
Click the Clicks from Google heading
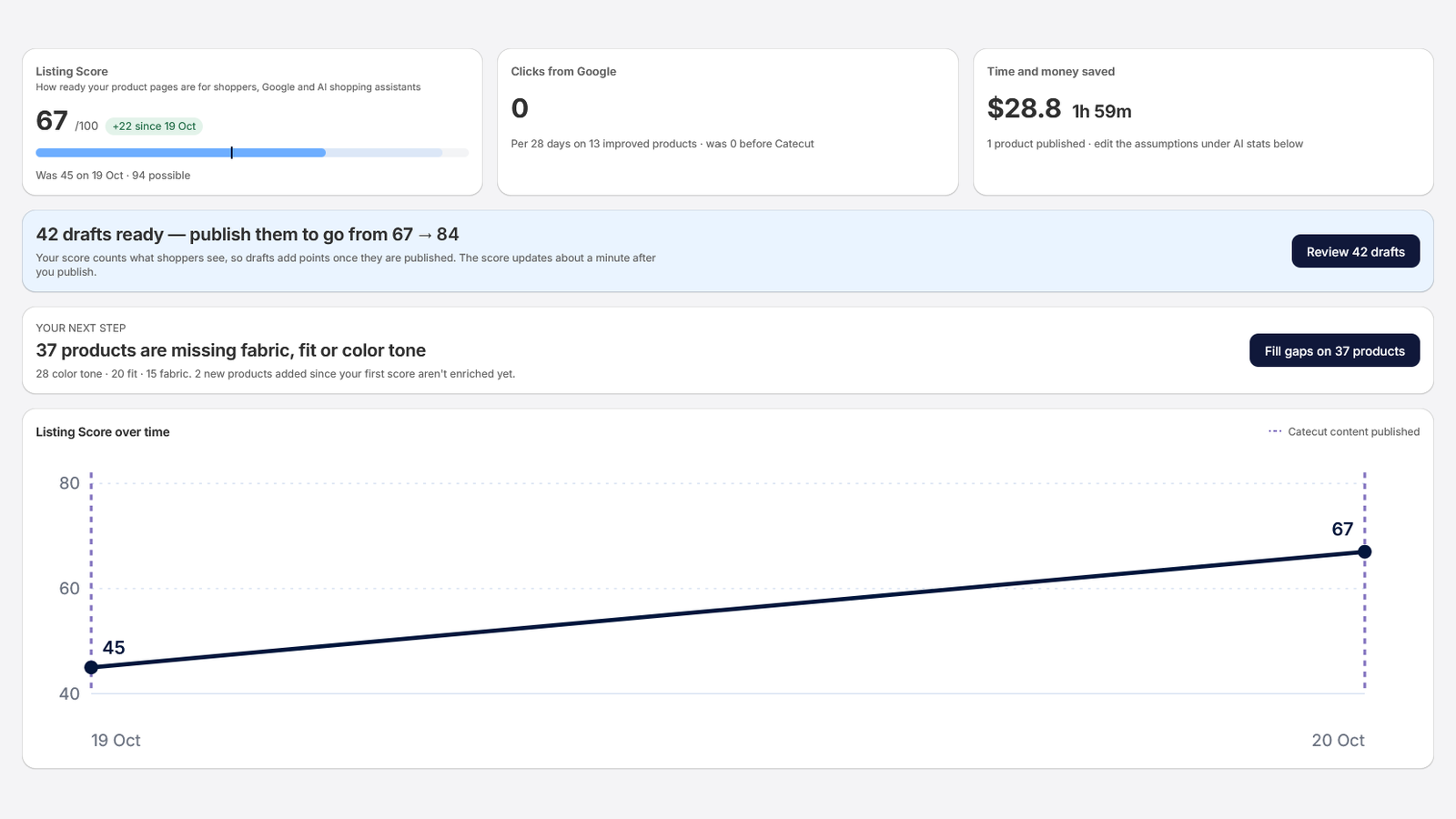point(563,71)
